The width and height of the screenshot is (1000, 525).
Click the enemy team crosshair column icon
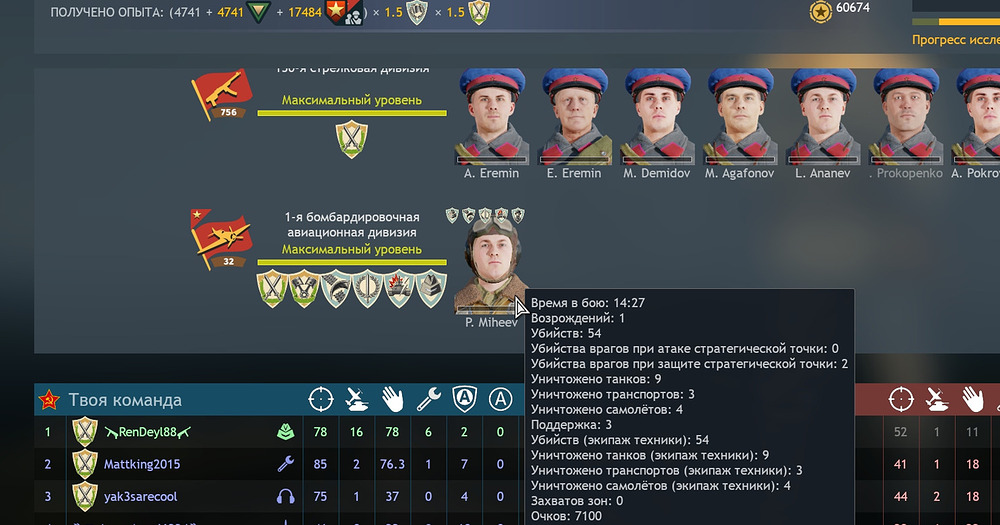click(901, 400)
